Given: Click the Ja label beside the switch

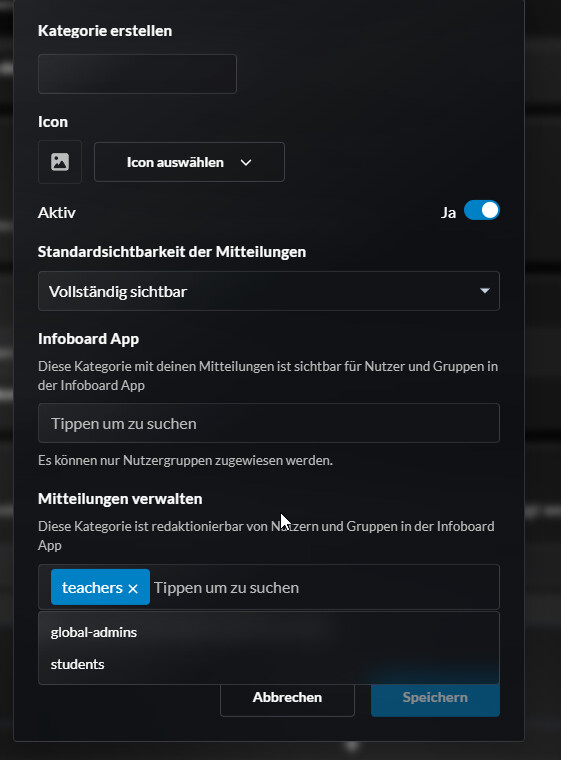Looking at the screenshot, I should click(x=449, y=213).
